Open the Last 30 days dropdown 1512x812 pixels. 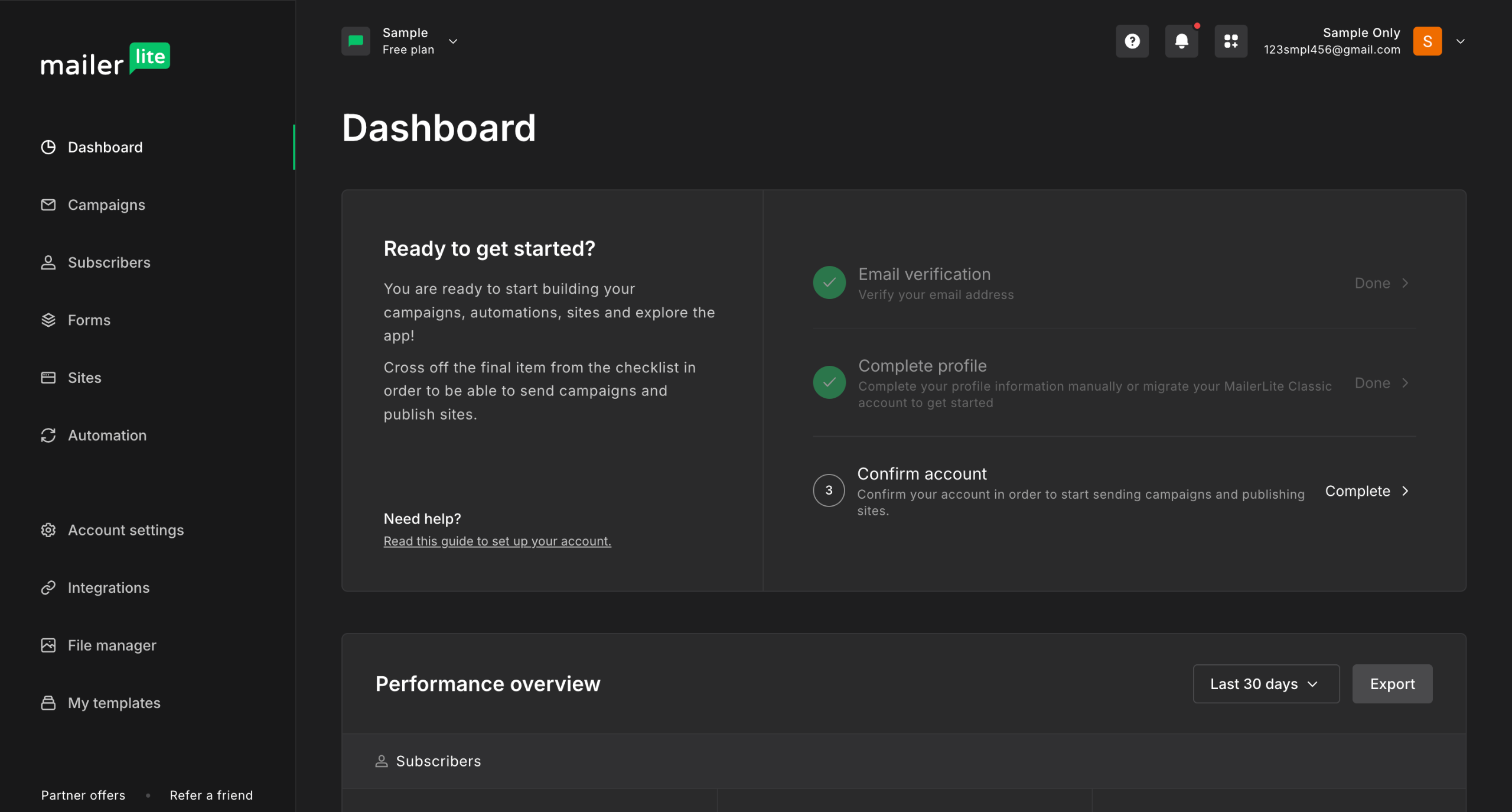[1266, 684]
